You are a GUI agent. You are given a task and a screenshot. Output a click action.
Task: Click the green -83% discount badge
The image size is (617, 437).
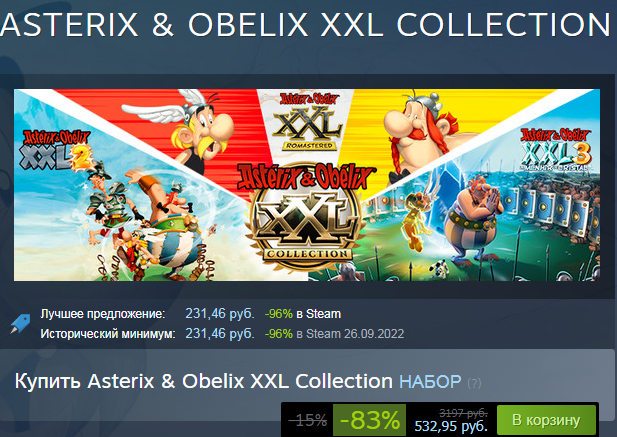369,420
